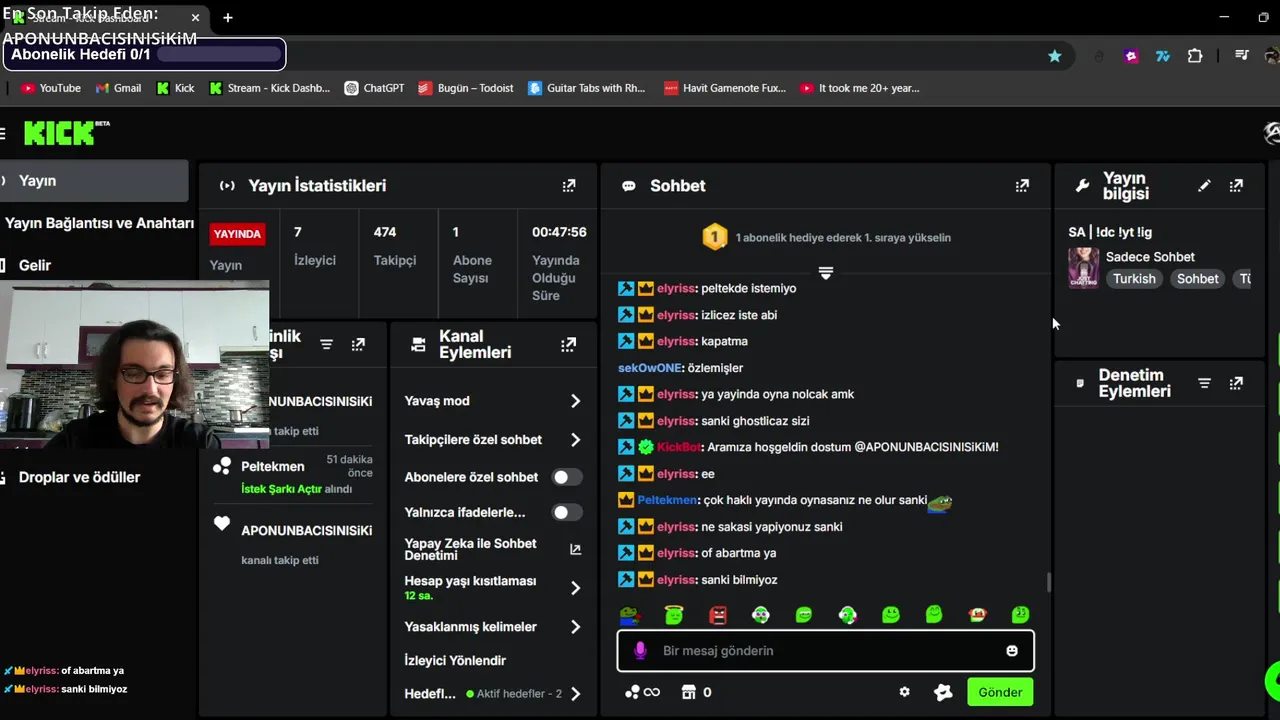The width and height of the screenshot is (1280, 720).
Task: Open Droplar ve ödüller sidebar item
Action: click(x=96, y=477)
